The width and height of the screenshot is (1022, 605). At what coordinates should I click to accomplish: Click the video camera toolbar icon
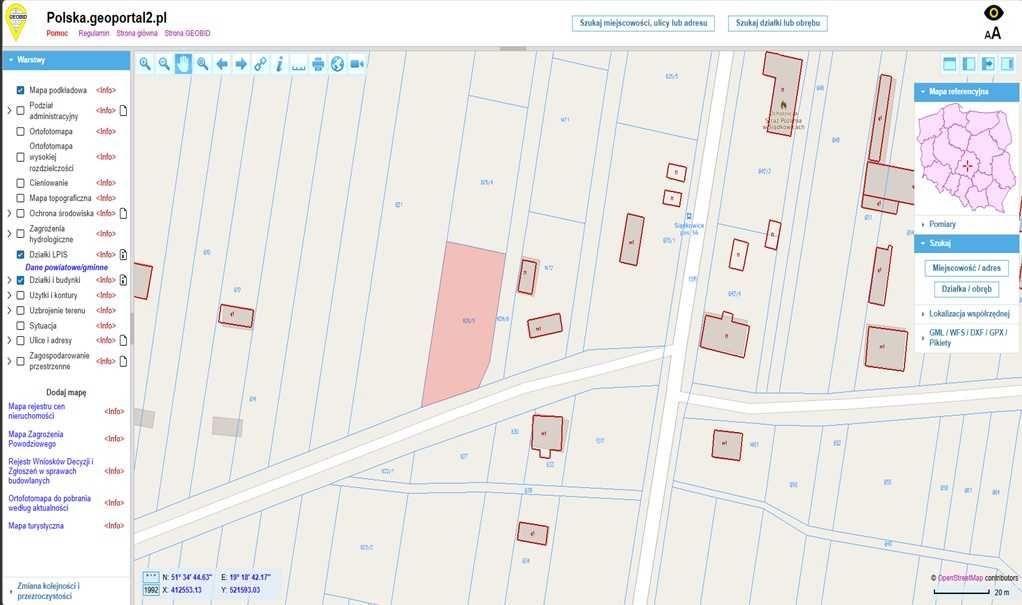click(357, 64)
